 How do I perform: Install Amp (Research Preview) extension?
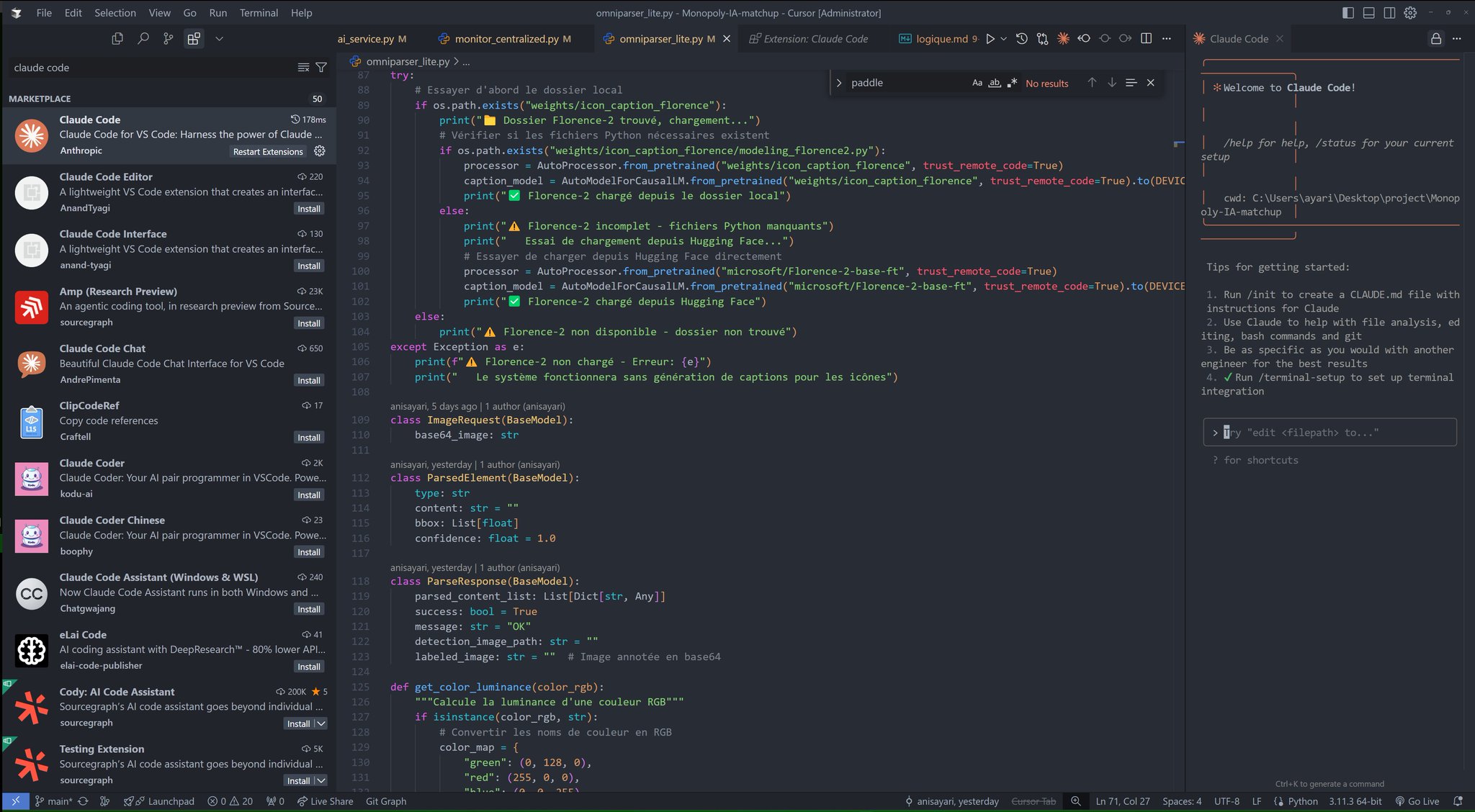309,323
